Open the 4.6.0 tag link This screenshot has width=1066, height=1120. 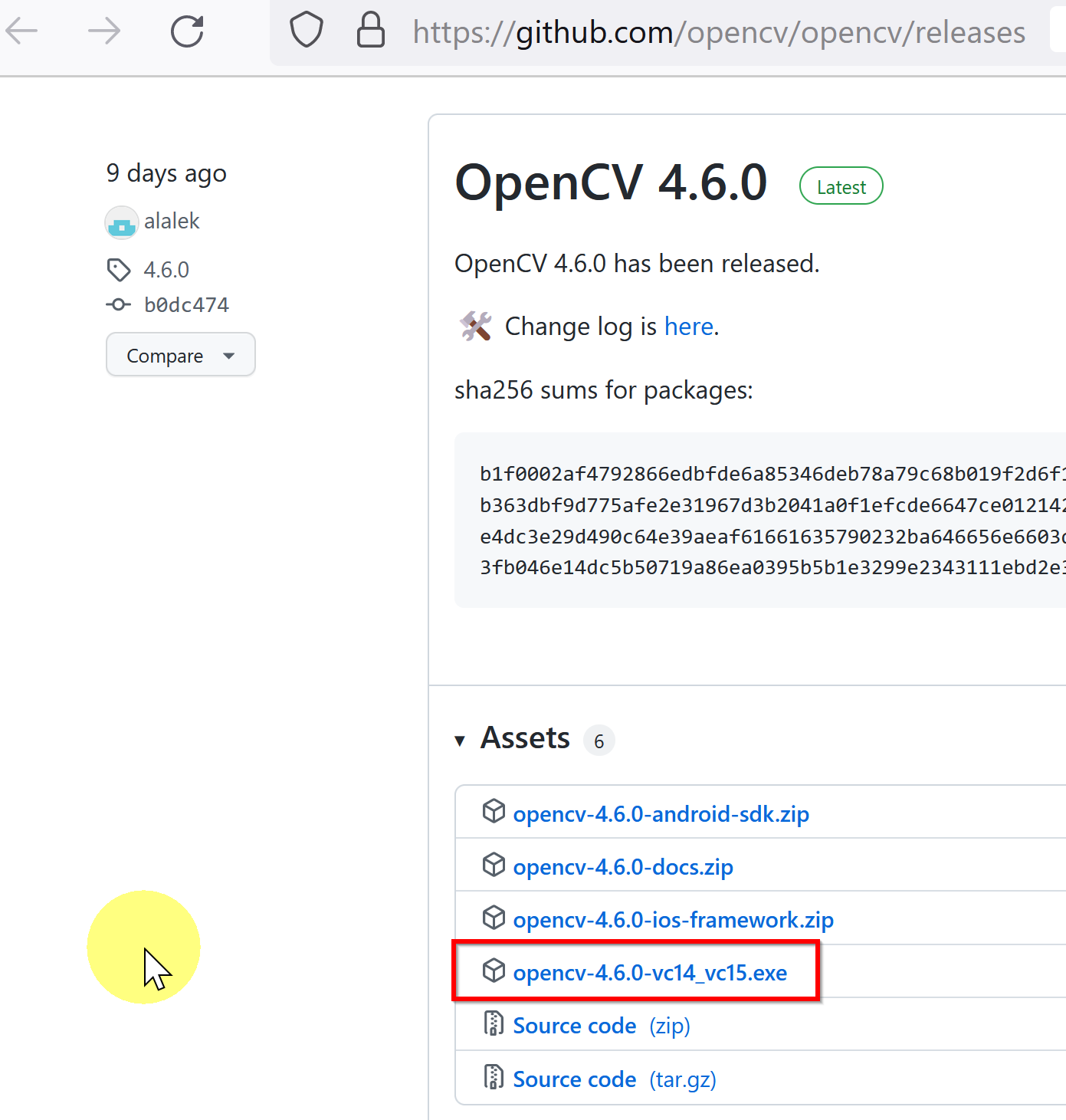[166, 270]
